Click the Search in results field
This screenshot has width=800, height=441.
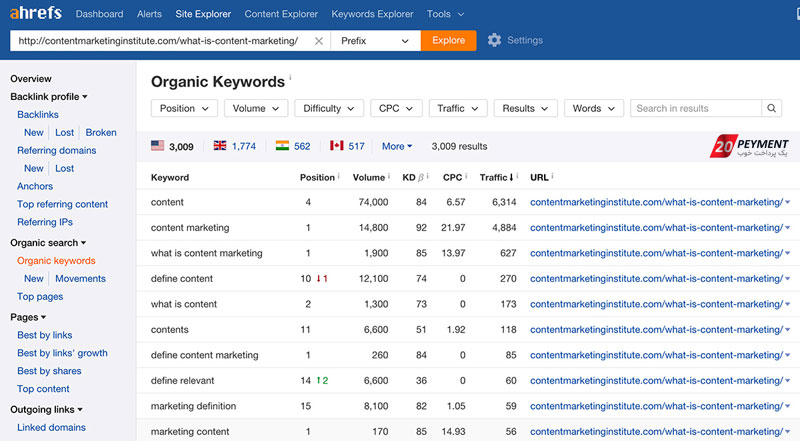click(x=696, y=108)
